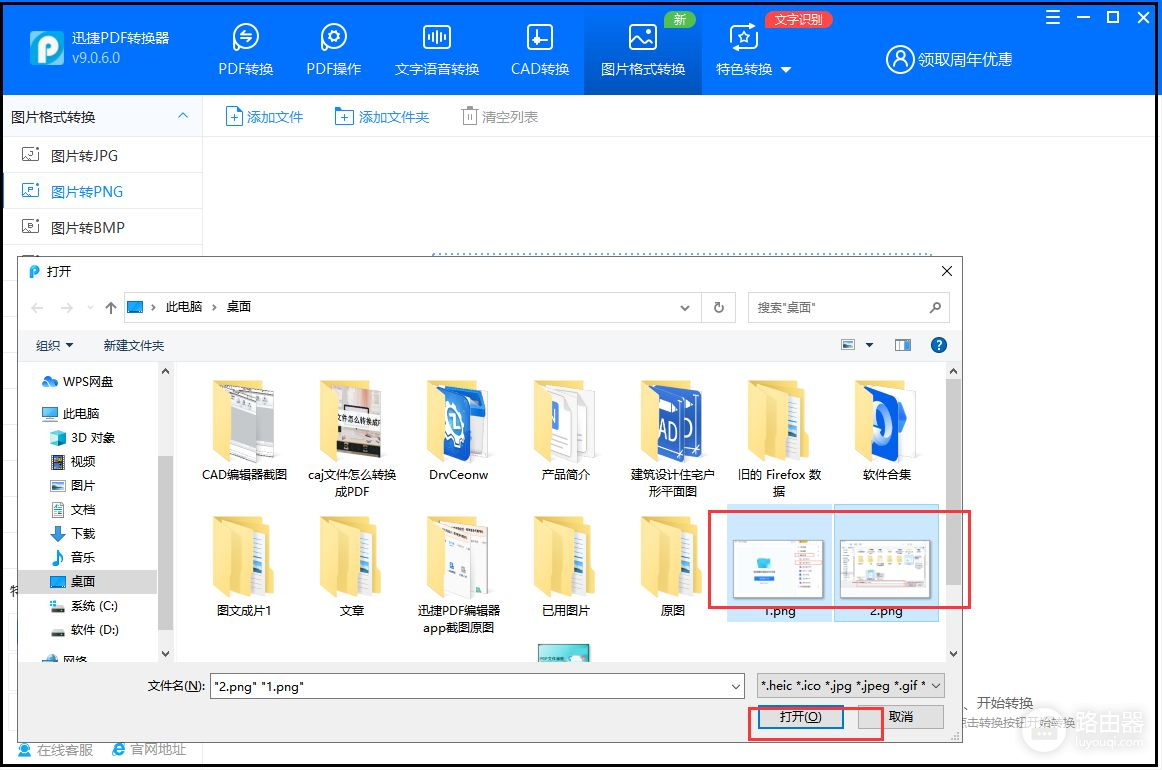Close the 打开 file dialog
Viewport: 1162px width, 770px height.
tap(946, 271)
